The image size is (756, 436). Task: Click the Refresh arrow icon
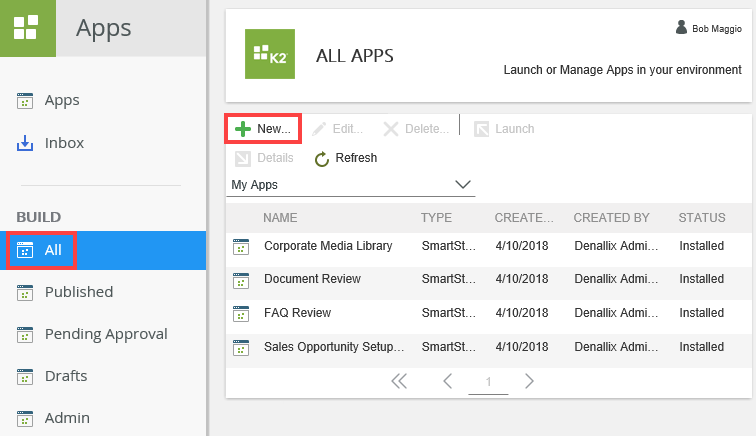[322, 158]
